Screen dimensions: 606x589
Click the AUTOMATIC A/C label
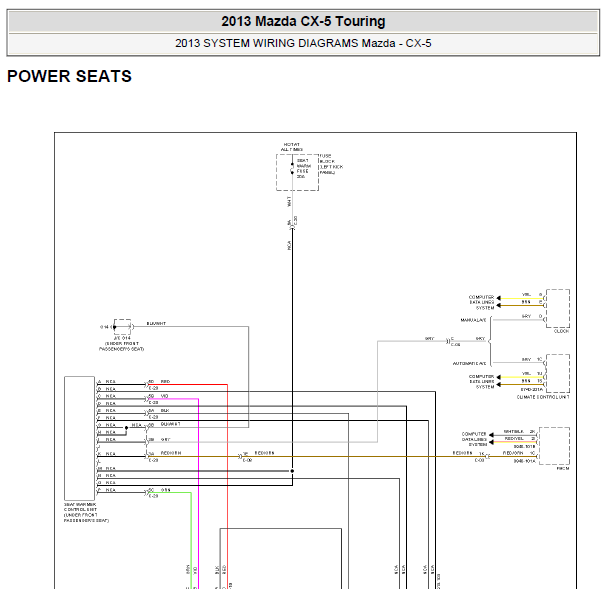(469, 364)
